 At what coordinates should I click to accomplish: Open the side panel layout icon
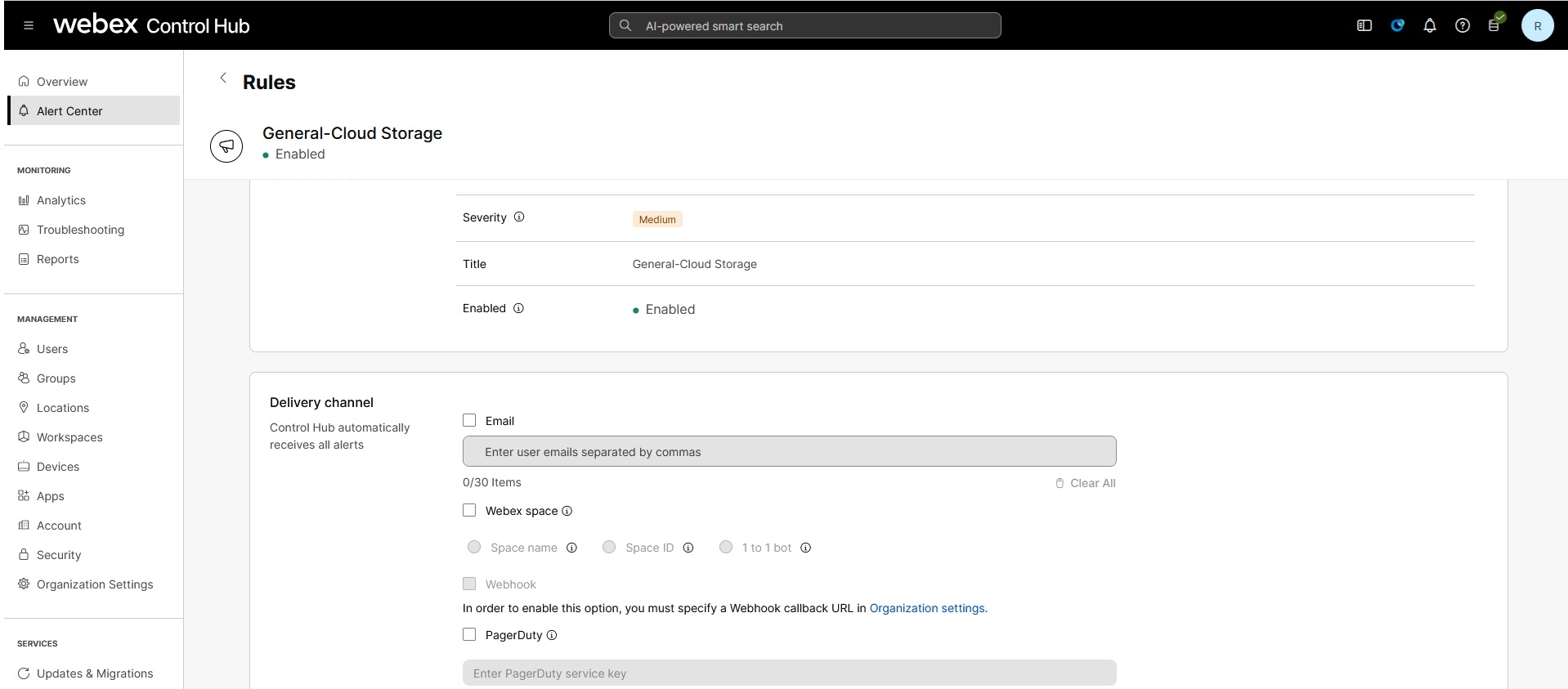pyautogui.click(x=1364, y=25)
